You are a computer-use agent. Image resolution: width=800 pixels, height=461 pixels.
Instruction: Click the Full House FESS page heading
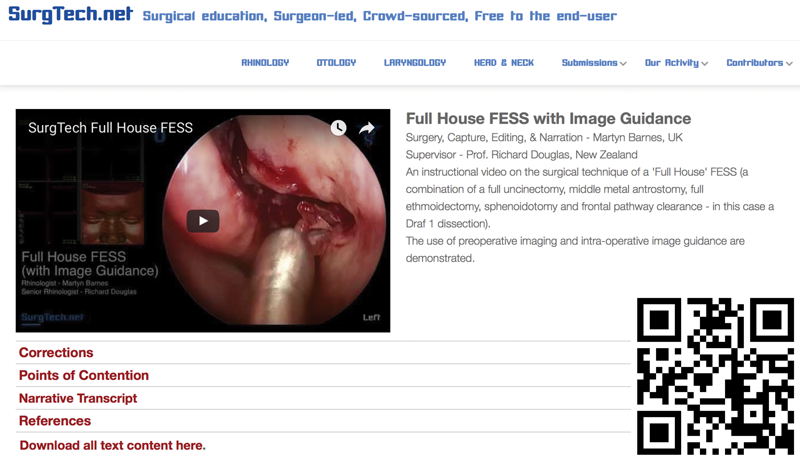(548, 119)
